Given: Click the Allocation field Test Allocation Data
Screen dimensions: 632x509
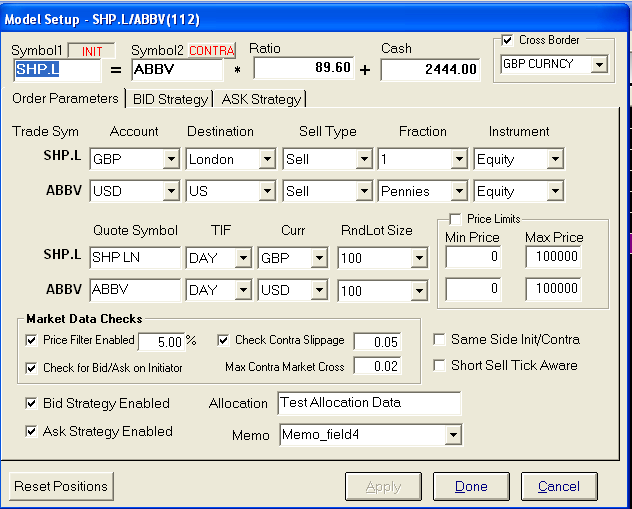Looking at the screenshot, I should point(369,403).
